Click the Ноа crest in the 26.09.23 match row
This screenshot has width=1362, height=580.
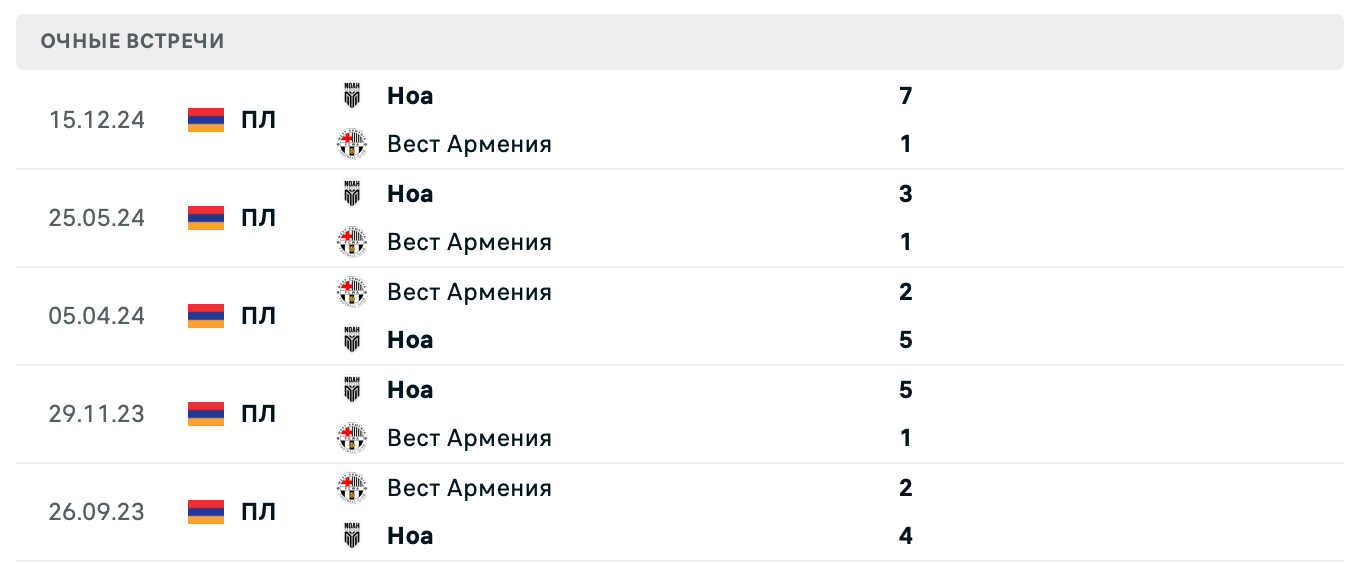(352, 535)
